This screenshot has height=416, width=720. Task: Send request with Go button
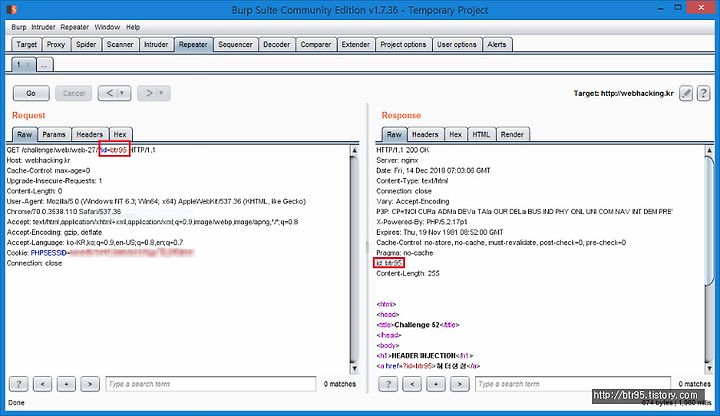[31, 93]
